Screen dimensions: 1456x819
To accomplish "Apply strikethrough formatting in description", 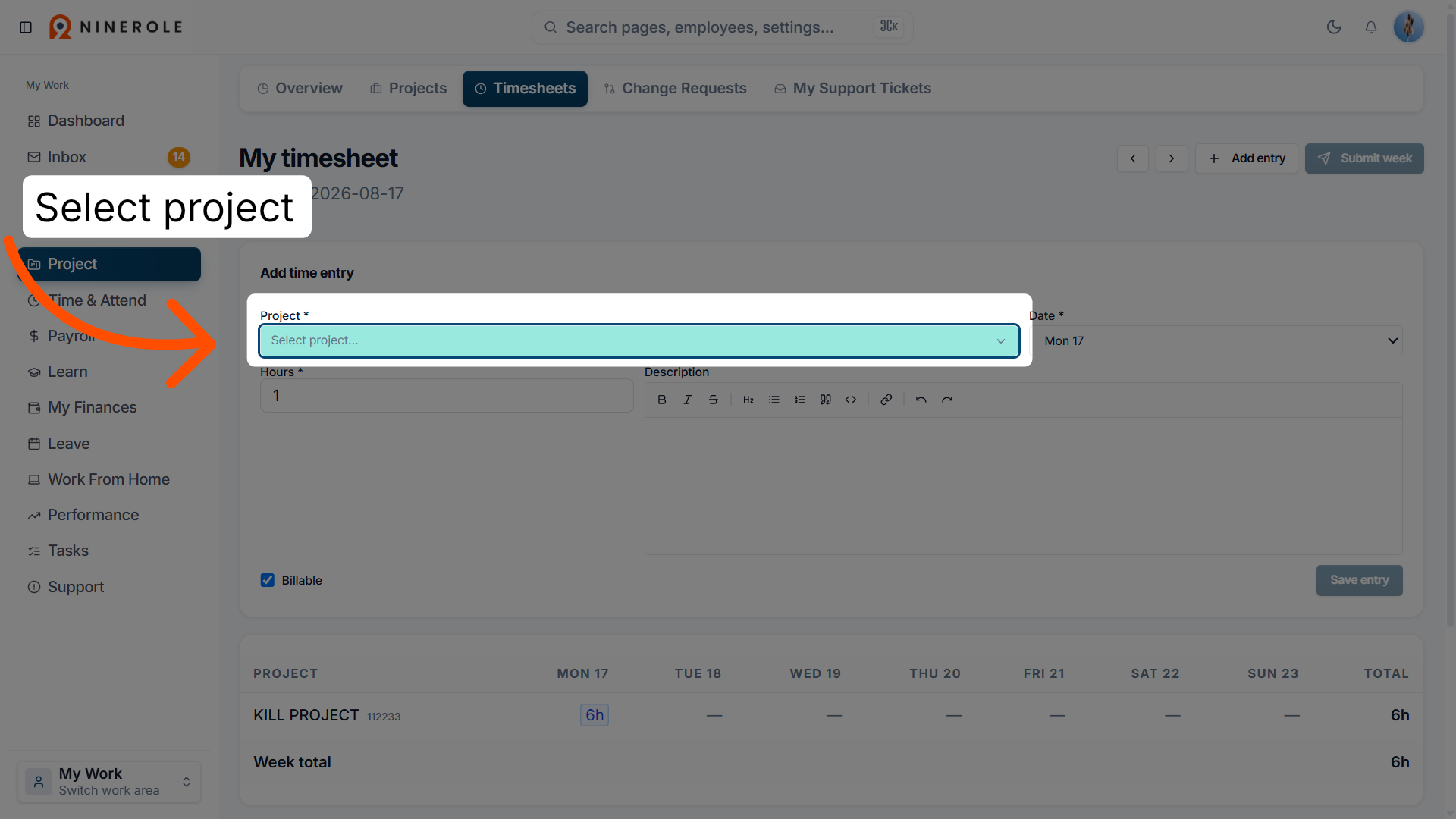I will tap(714, 400).
